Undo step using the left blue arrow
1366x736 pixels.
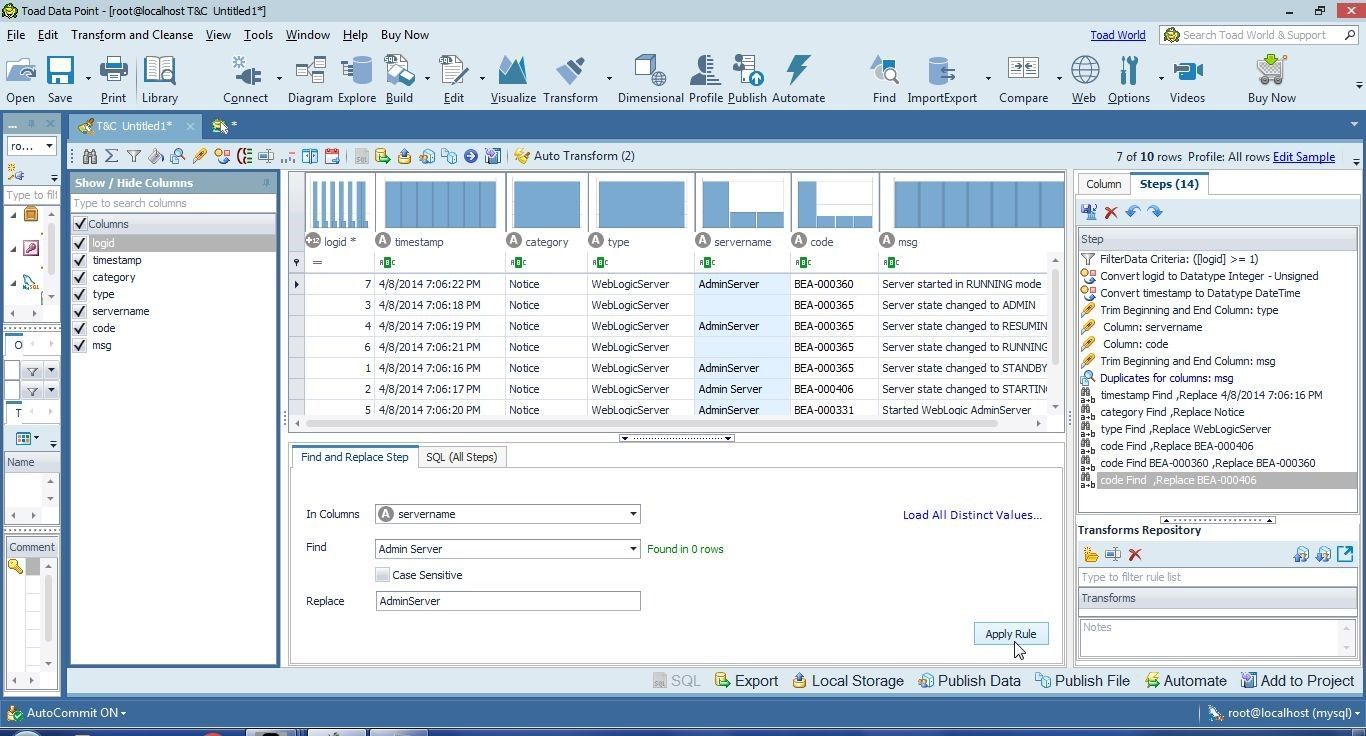(x=1133, y=212)
